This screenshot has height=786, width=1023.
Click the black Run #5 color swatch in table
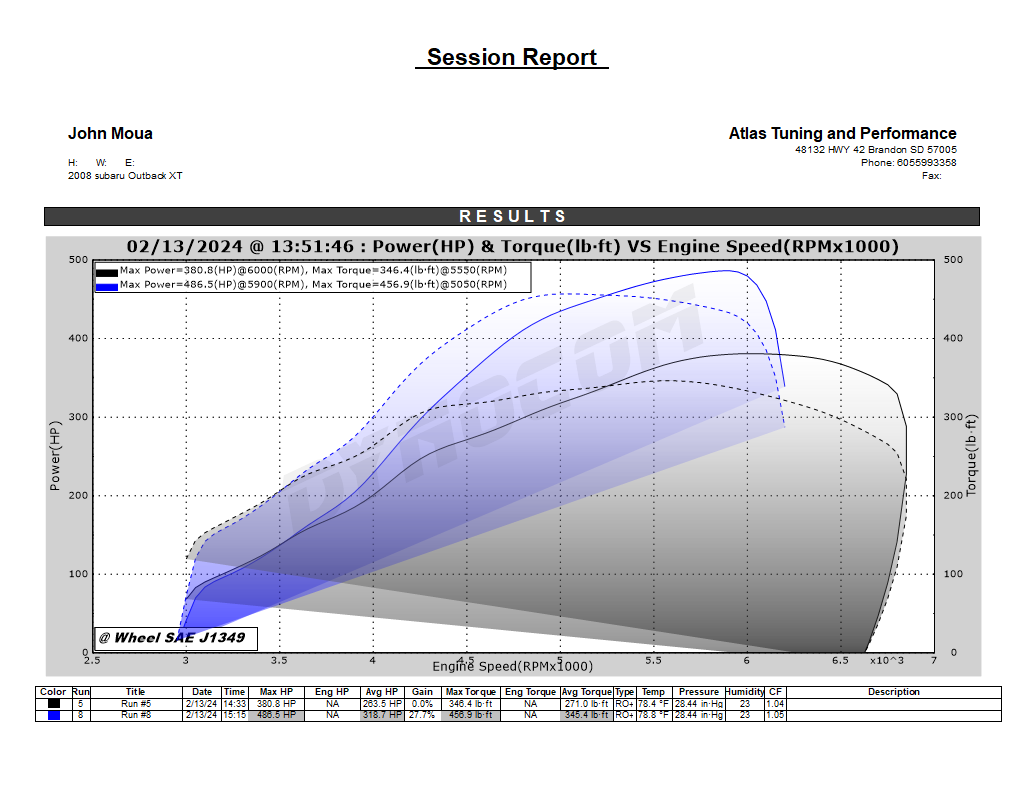pos(52,703)
